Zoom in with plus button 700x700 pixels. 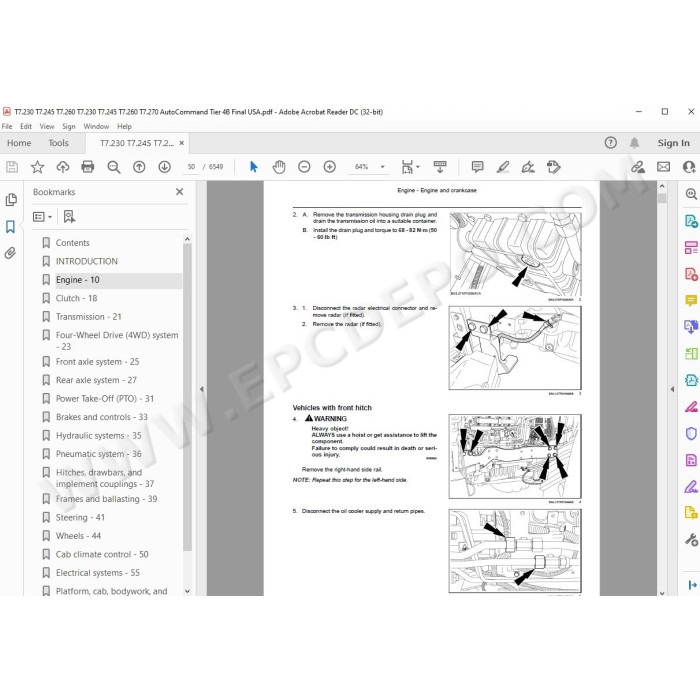[x=329, y=167]
